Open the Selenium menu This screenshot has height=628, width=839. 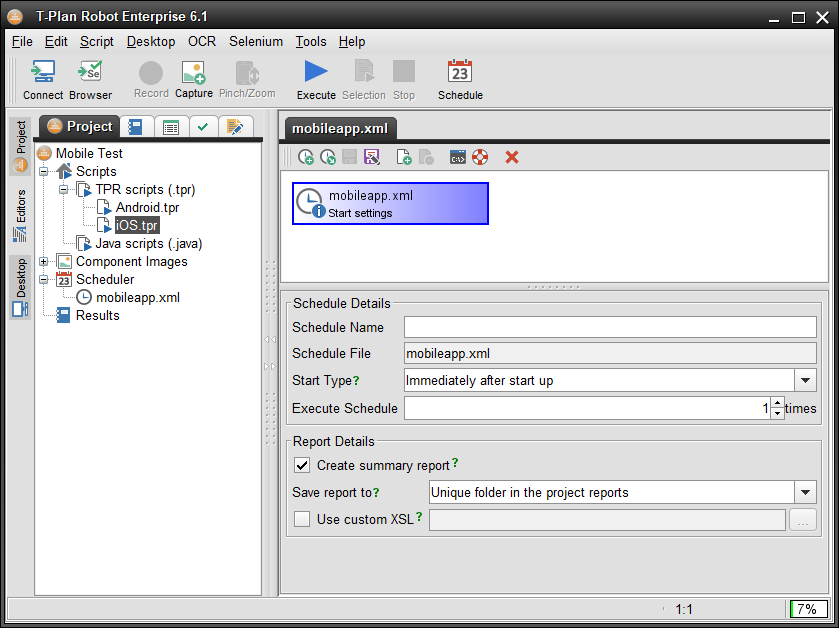point(255,42)
